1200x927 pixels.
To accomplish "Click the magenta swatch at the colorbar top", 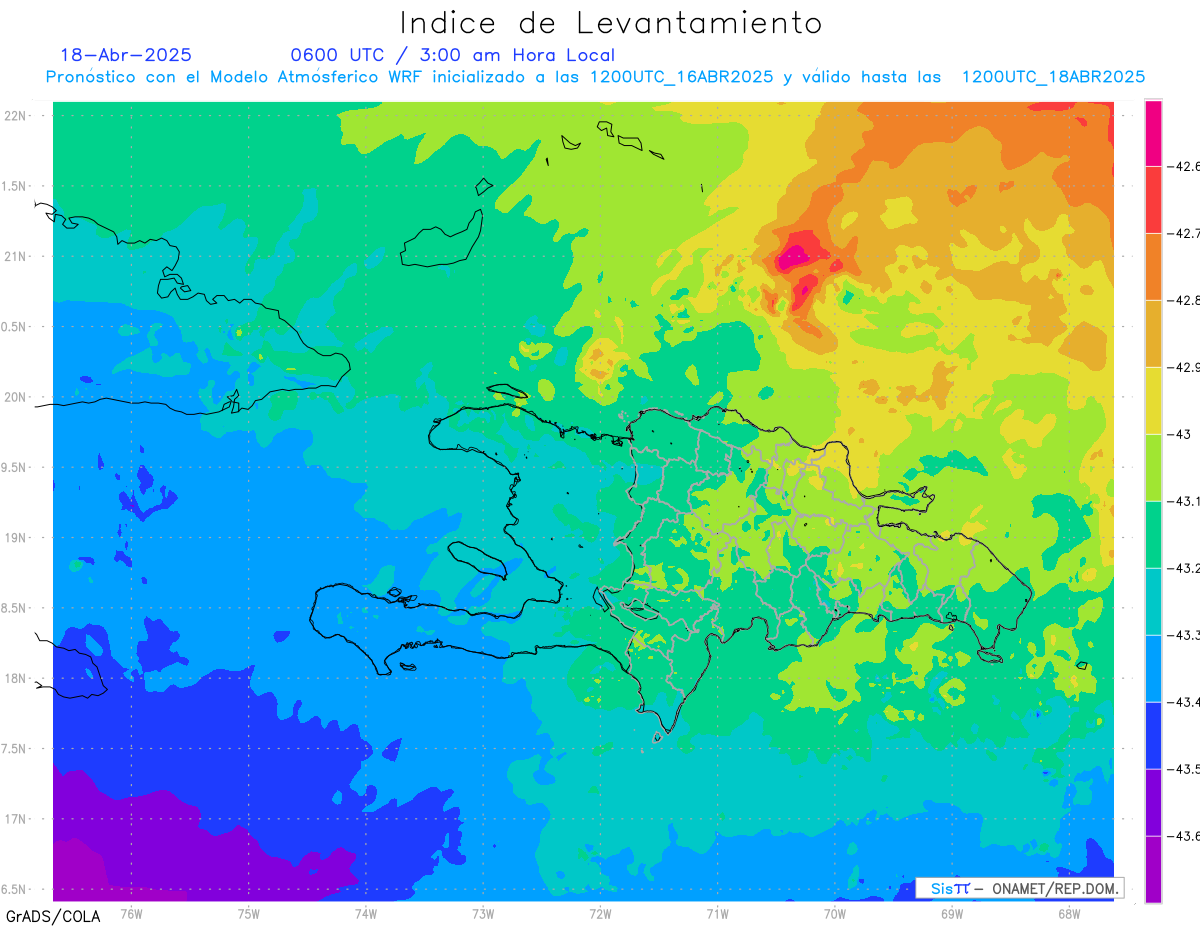I will (x=1153, y=132).
